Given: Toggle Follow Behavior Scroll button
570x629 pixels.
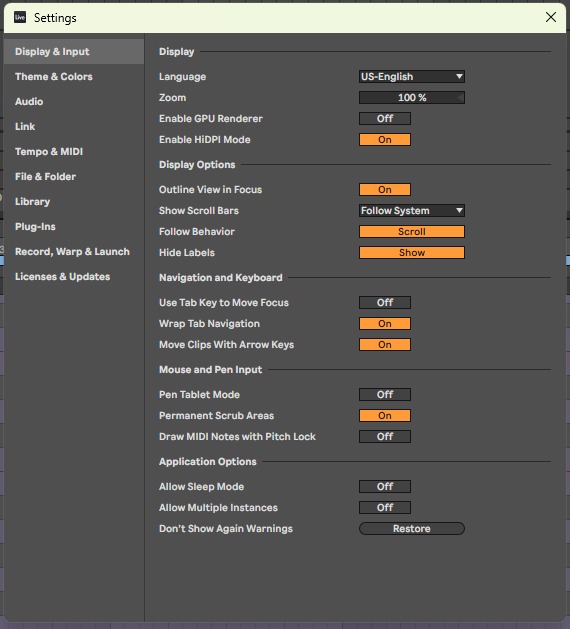Looking at the screenshot, I should tap(412, 231).
